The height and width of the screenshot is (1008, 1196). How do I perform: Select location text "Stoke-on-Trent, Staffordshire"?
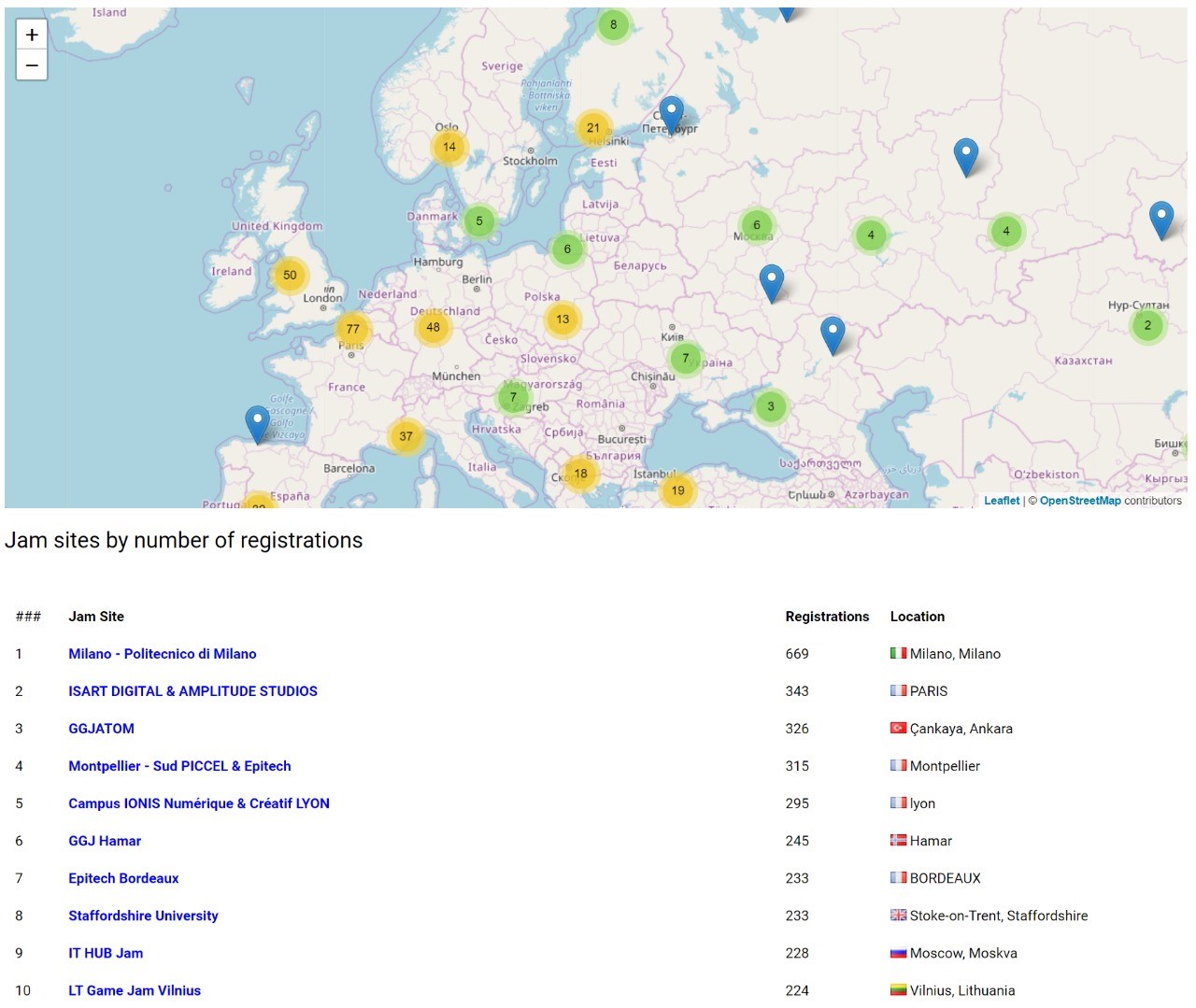tap(999, 916)
